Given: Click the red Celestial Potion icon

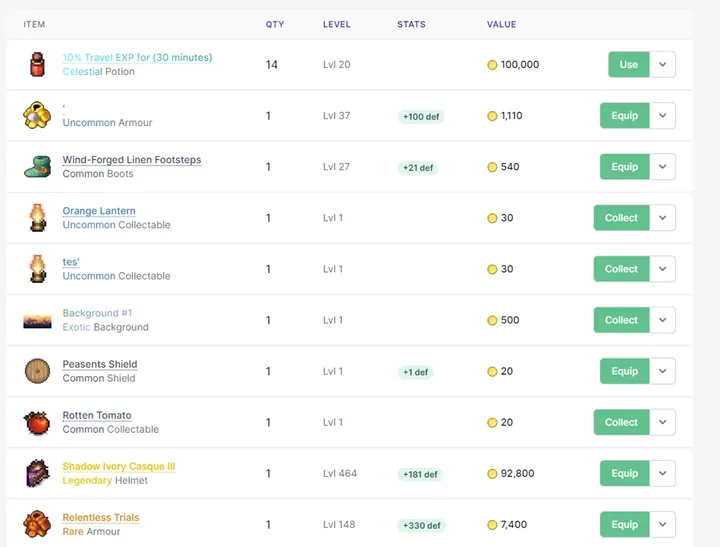Looking at the screenshot, I should [x=38, y=64].
